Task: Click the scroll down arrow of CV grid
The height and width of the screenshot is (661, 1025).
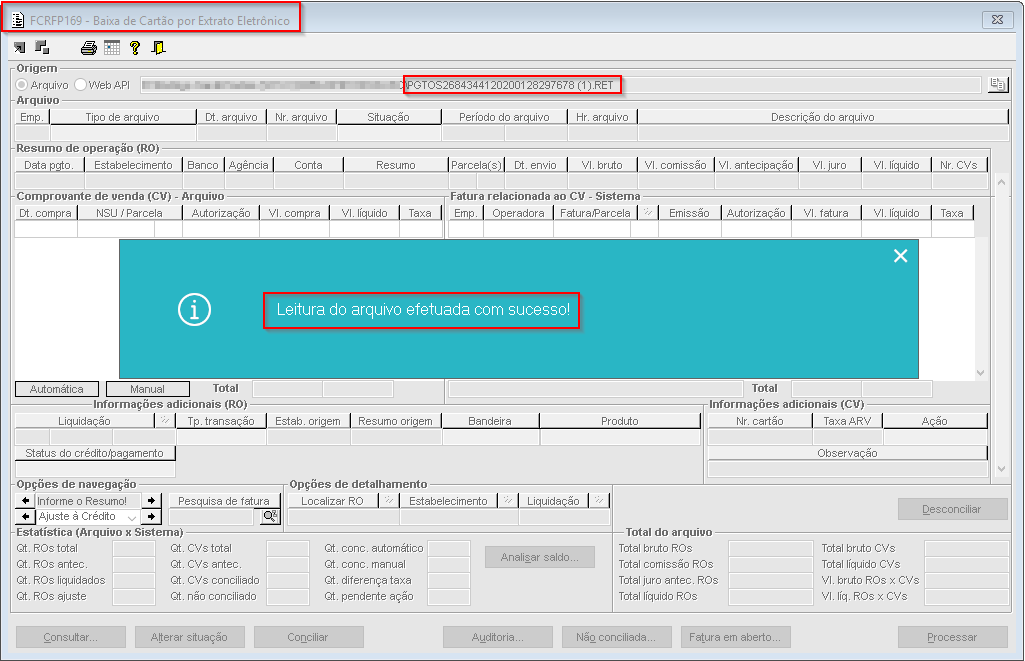Action: (981, 373)
